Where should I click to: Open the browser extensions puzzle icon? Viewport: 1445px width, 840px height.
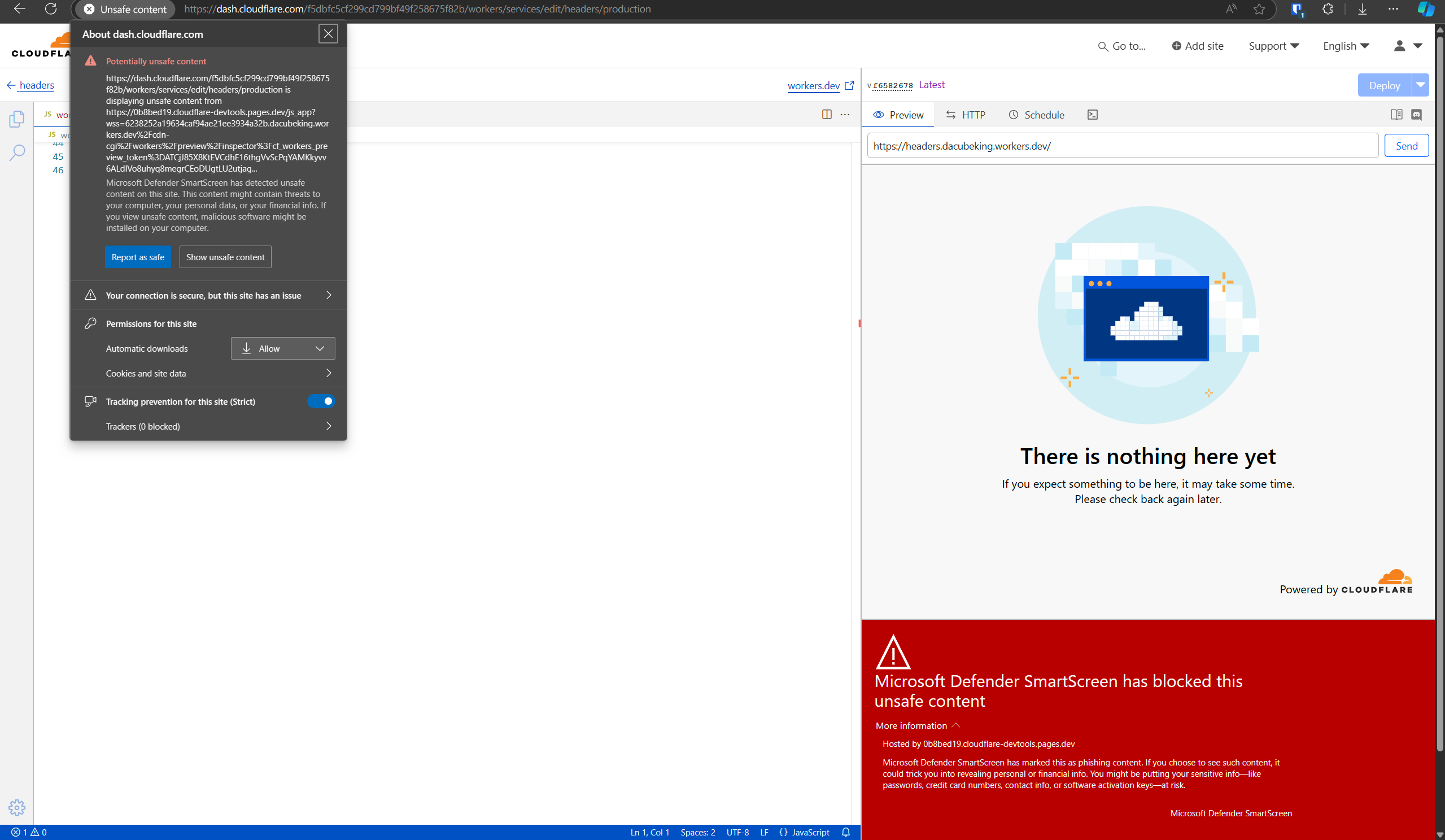[1328, 9]
